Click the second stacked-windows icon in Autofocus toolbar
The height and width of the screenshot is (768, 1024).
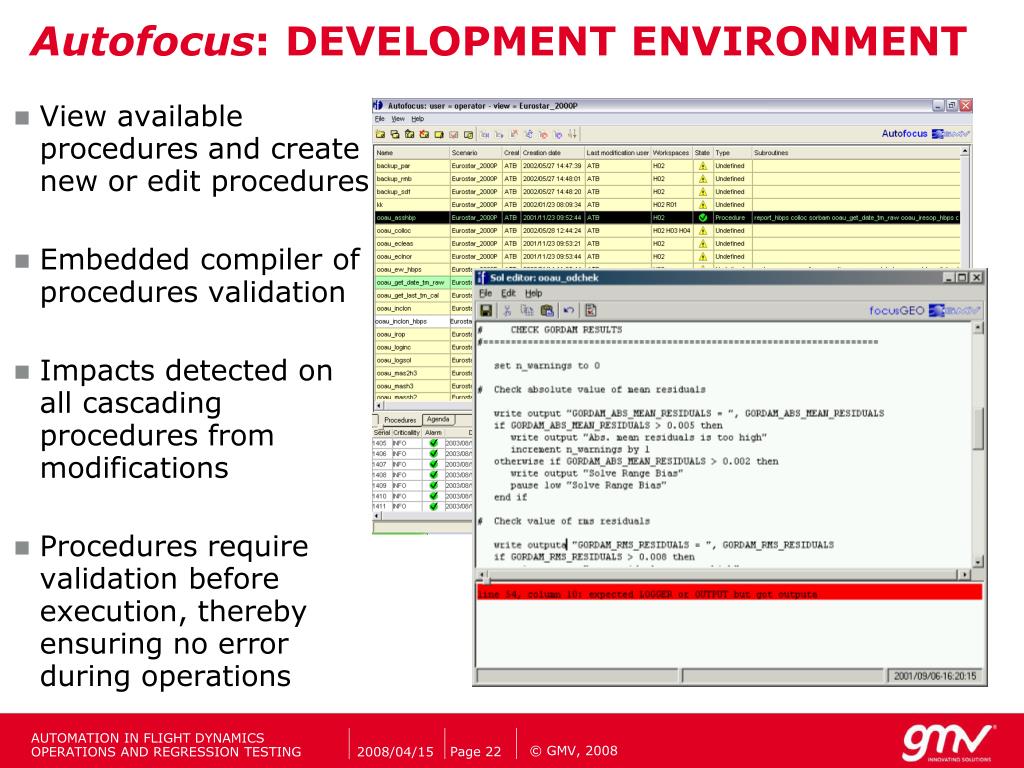tap(395, 135)
